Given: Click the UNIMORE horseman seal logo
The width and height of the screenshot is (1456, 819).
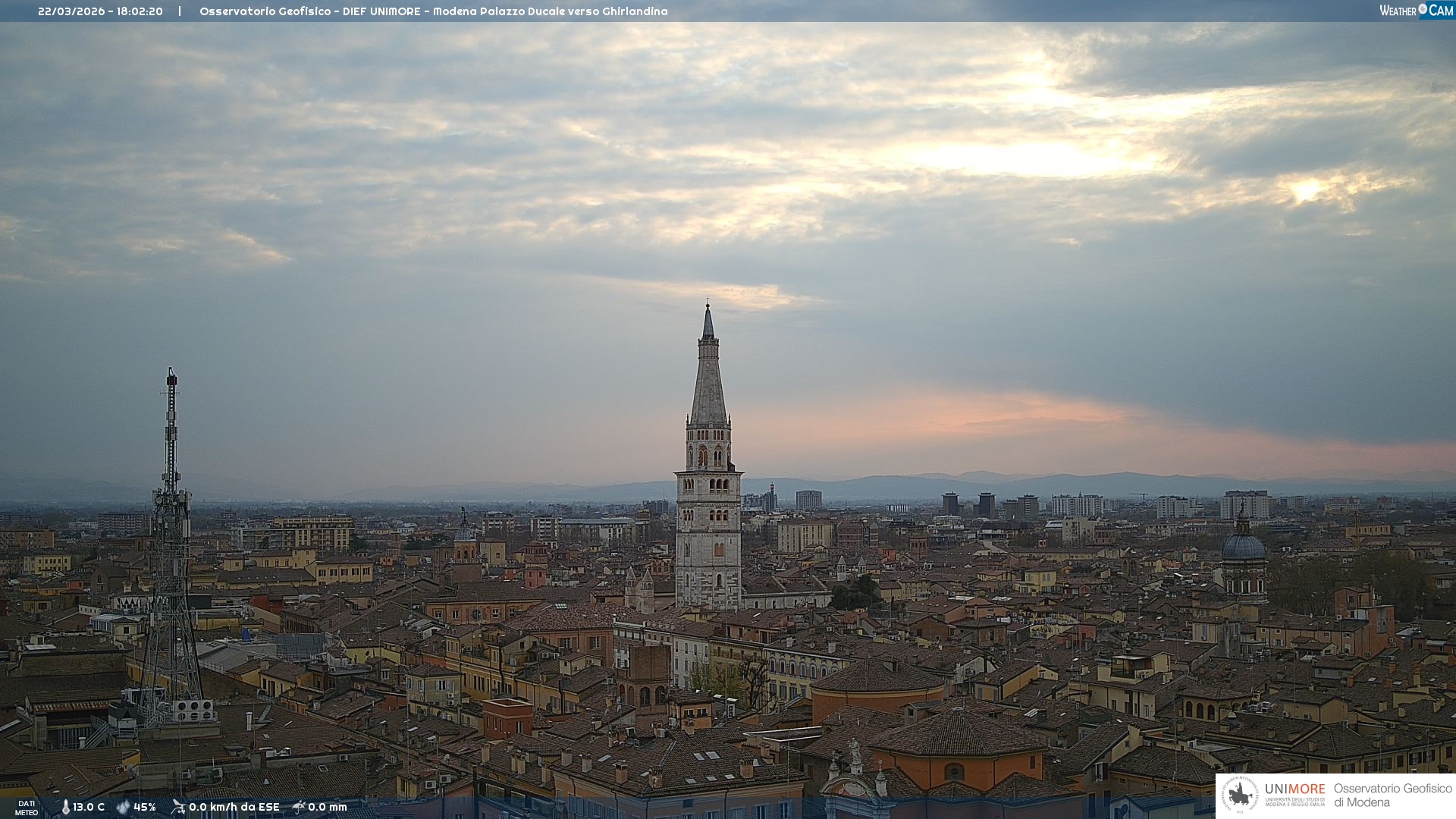Looking at the screenshot, I should coord(1240,795).
